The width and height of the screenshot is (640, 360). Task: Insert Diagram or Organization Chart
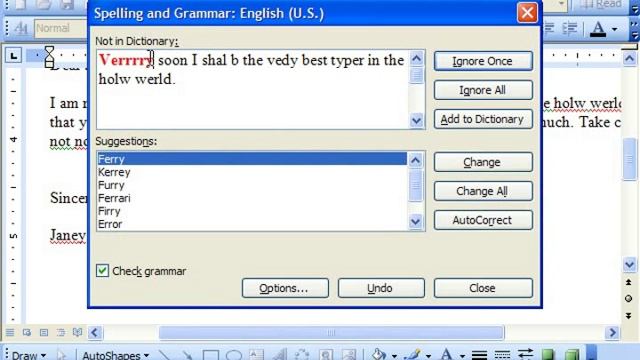[x=302, y=354]
